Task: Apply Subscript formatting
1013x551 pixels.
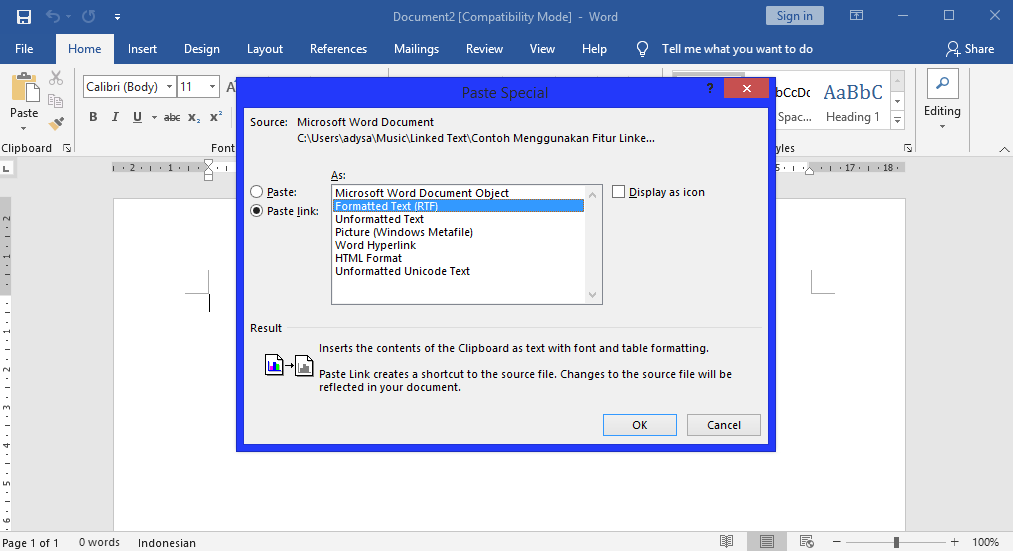Action: (x=194, y=117)
